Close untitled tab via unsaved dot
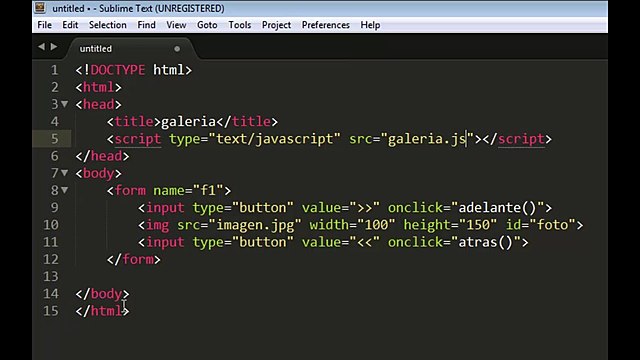The height and width of the screenshot is (360, 640). pos(177,49)
